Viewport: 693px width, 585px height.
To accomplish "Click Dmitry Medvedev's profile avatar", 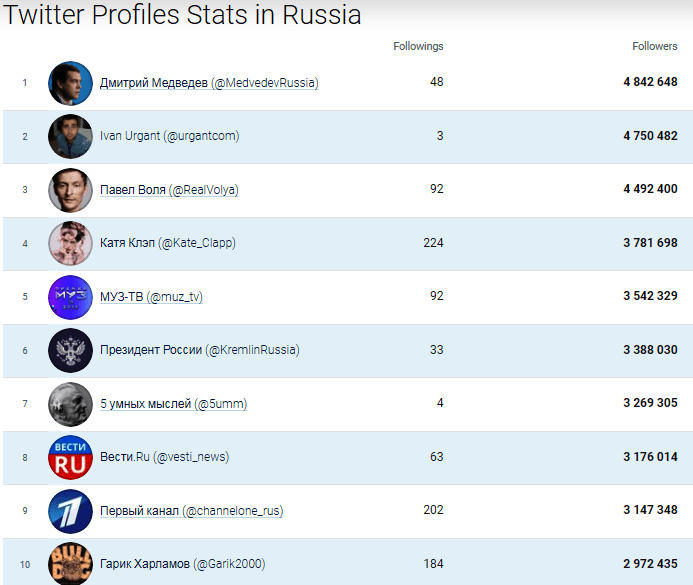I will pyautogui.click(x=70, y=83).
